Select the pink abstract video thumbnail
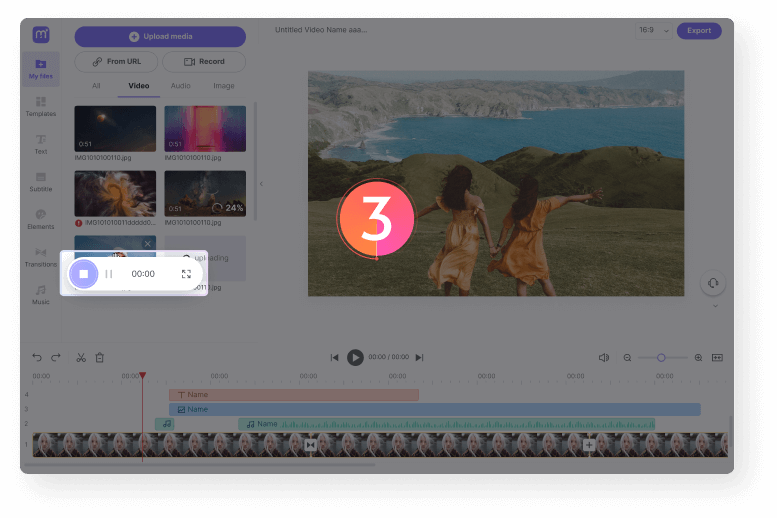The width and height of the screenshot is (777, 518). [205, 128]
